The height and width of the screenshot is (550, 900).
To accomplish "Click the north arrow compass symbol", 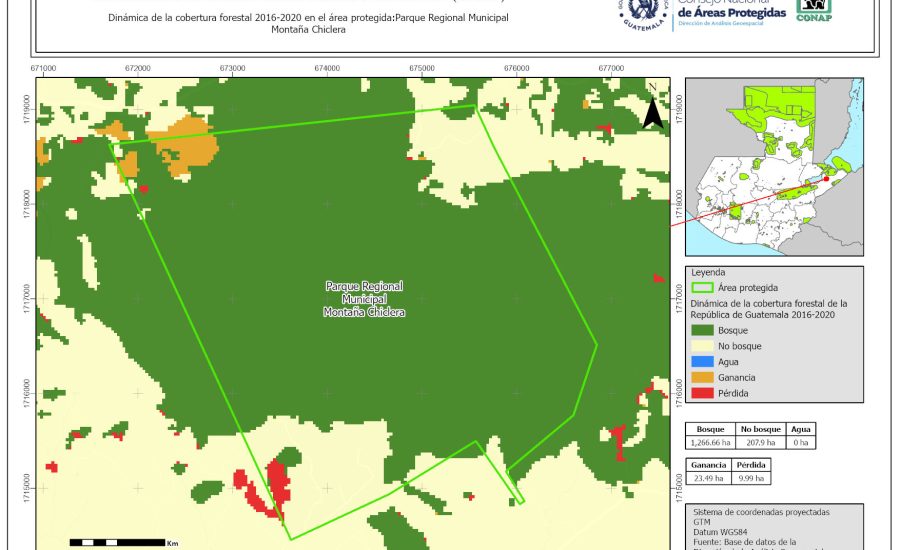I will pyautogui.click(x=652, y=107).
